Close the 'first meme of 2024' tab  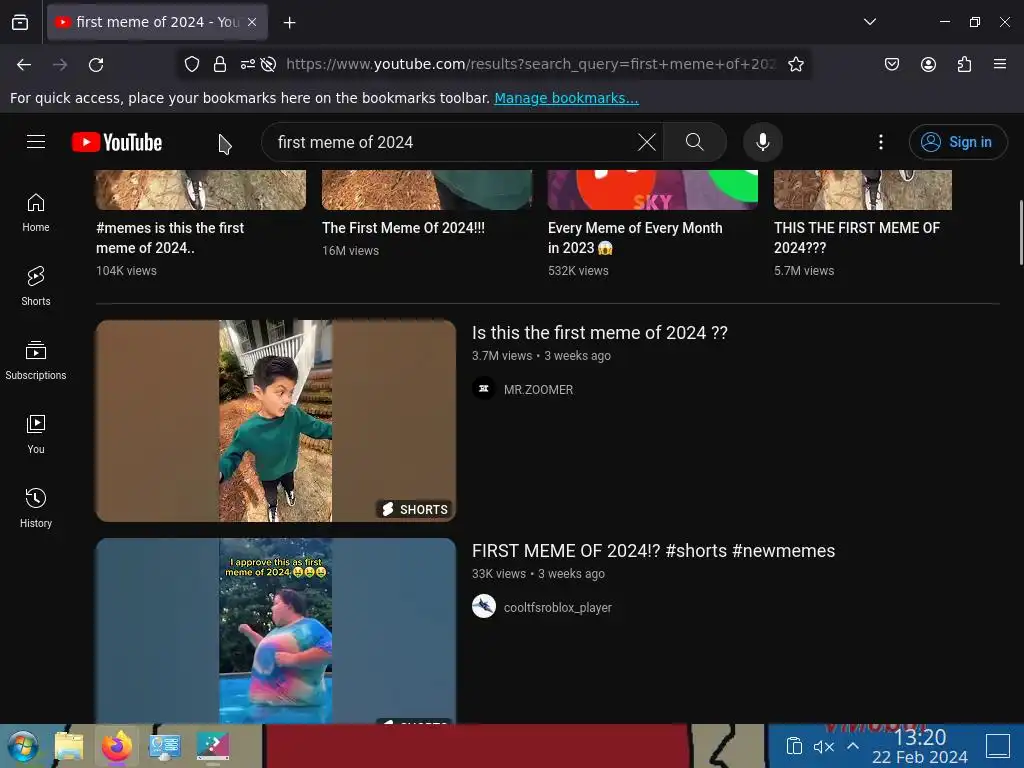(252, 22)
